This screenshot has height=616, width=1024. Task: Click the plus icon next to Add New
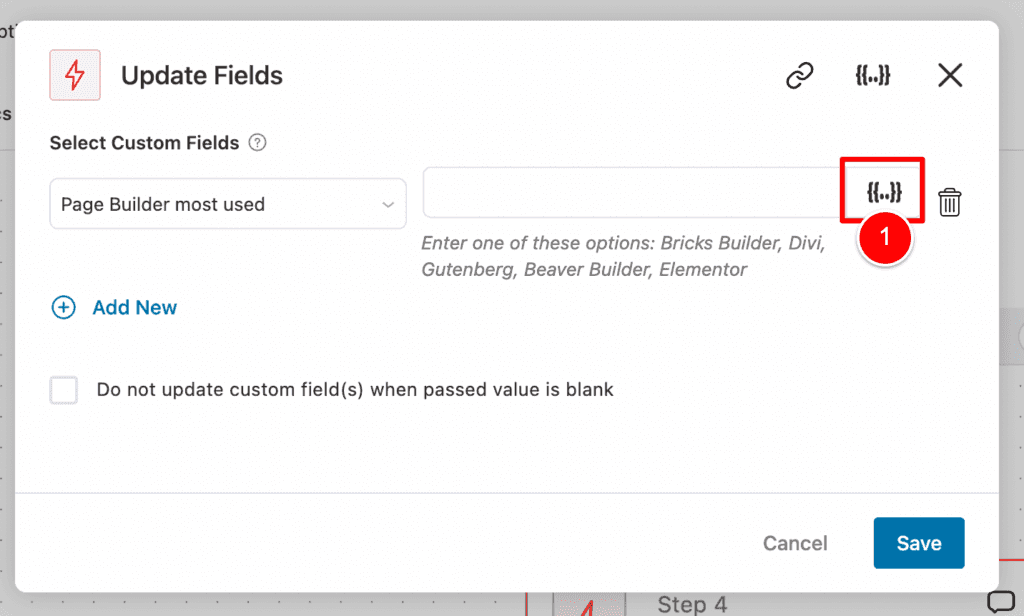coord(63,307)
